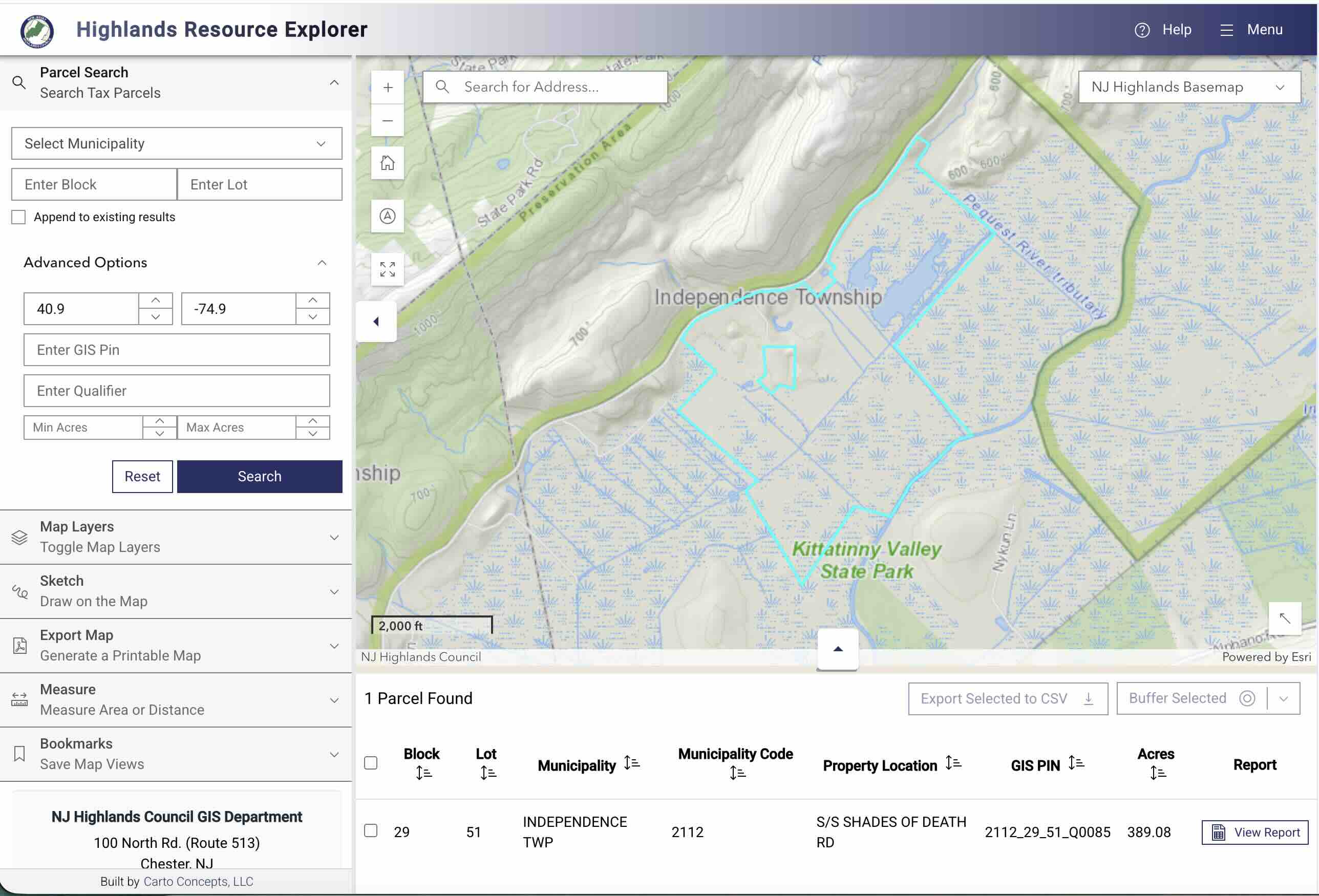Collapse sidebar with left arrow handle
1319x896 pixels.
[376, 322]
